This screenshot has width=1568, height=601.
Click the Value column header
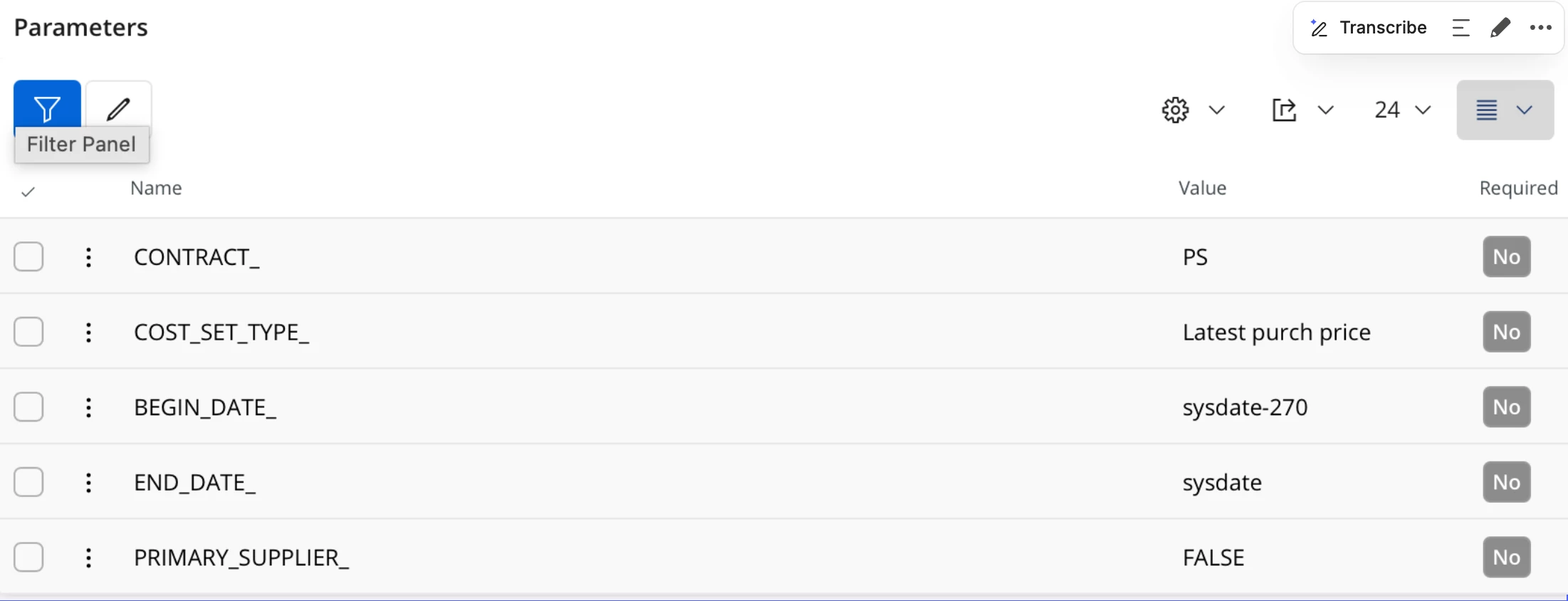click(x=1202, y=188)
